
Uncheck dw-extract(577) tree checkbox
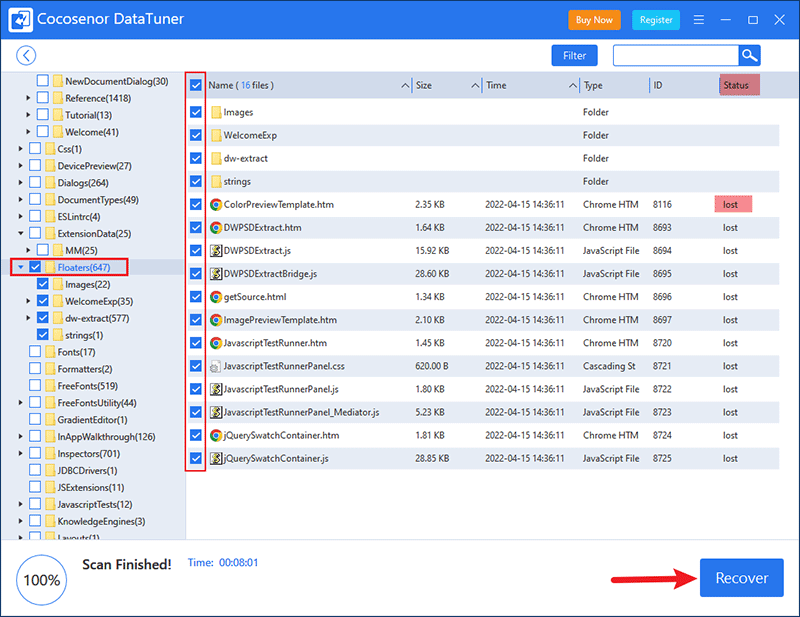(x=43, y=318)
